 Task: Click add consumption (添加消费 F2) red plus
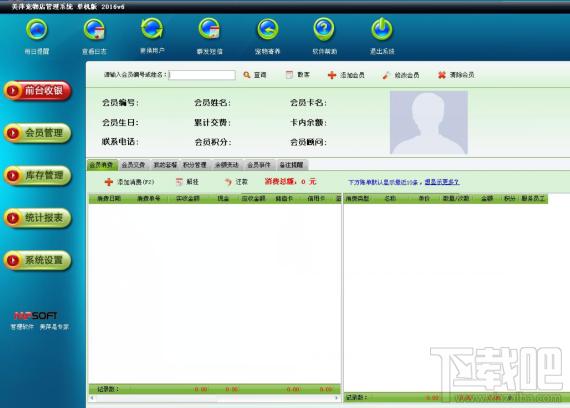coord(129,182)
